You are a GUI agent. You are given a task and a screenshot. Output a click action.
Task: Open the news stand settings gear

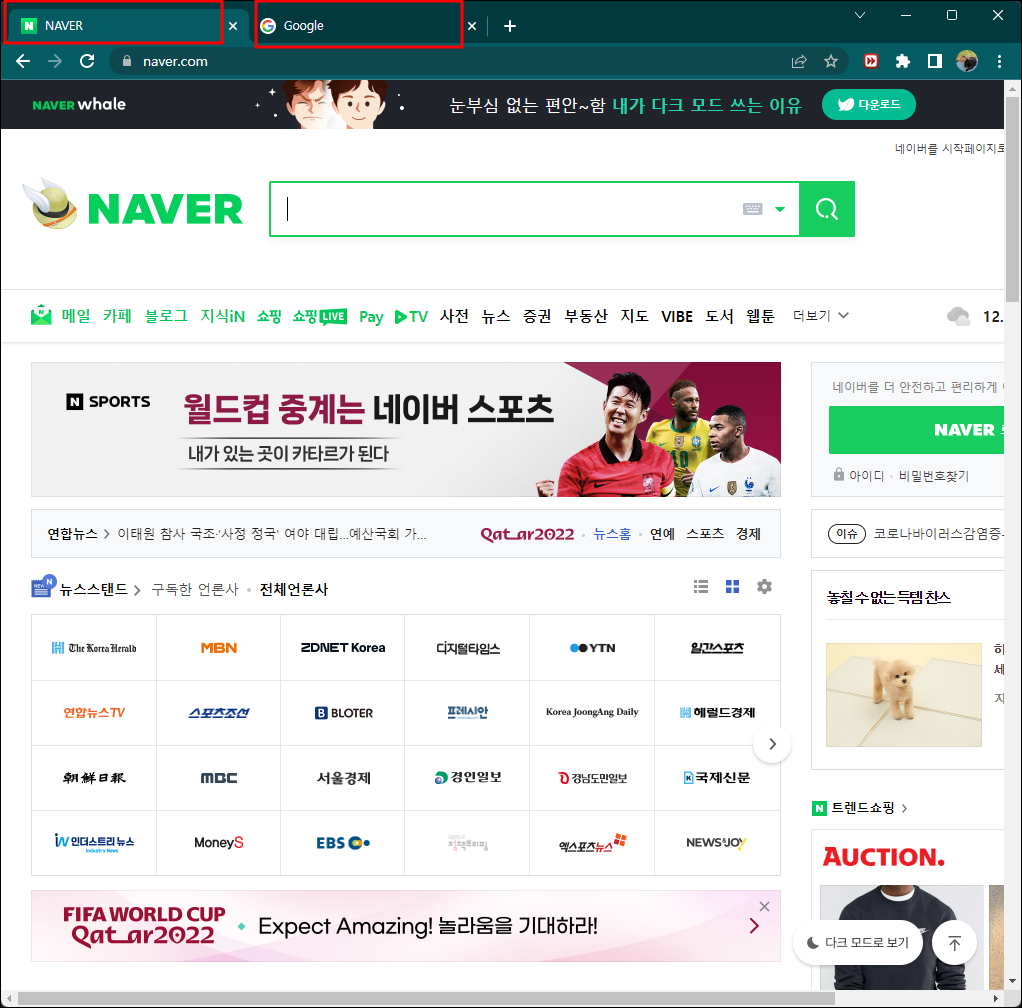point(764,586)
